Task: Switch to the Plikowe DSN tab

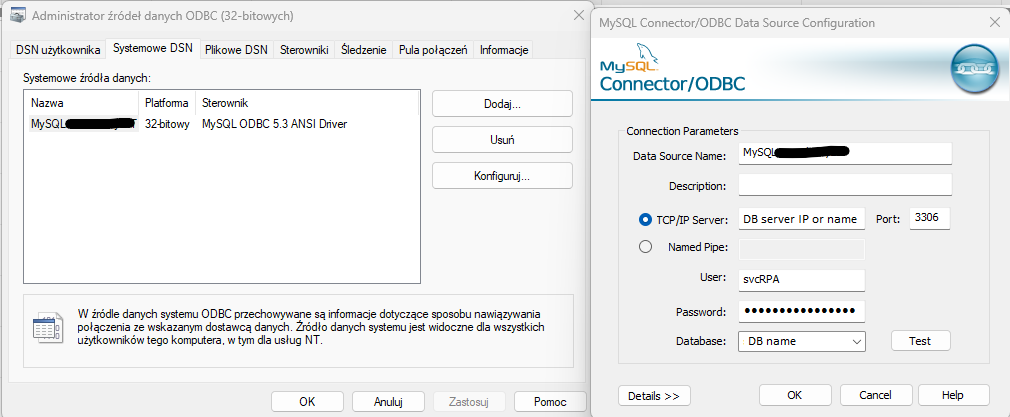Action: pos(236,50)
